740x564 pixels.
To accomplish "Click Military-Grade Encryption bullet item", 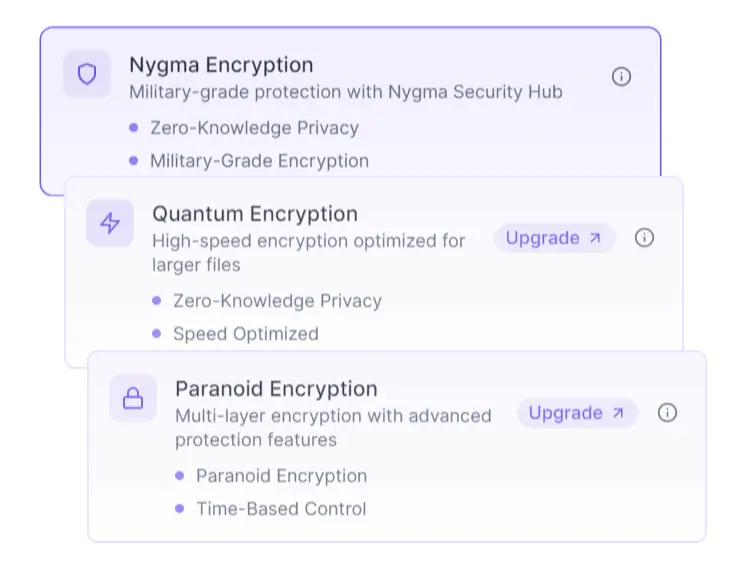I will (x=260, y=161).
